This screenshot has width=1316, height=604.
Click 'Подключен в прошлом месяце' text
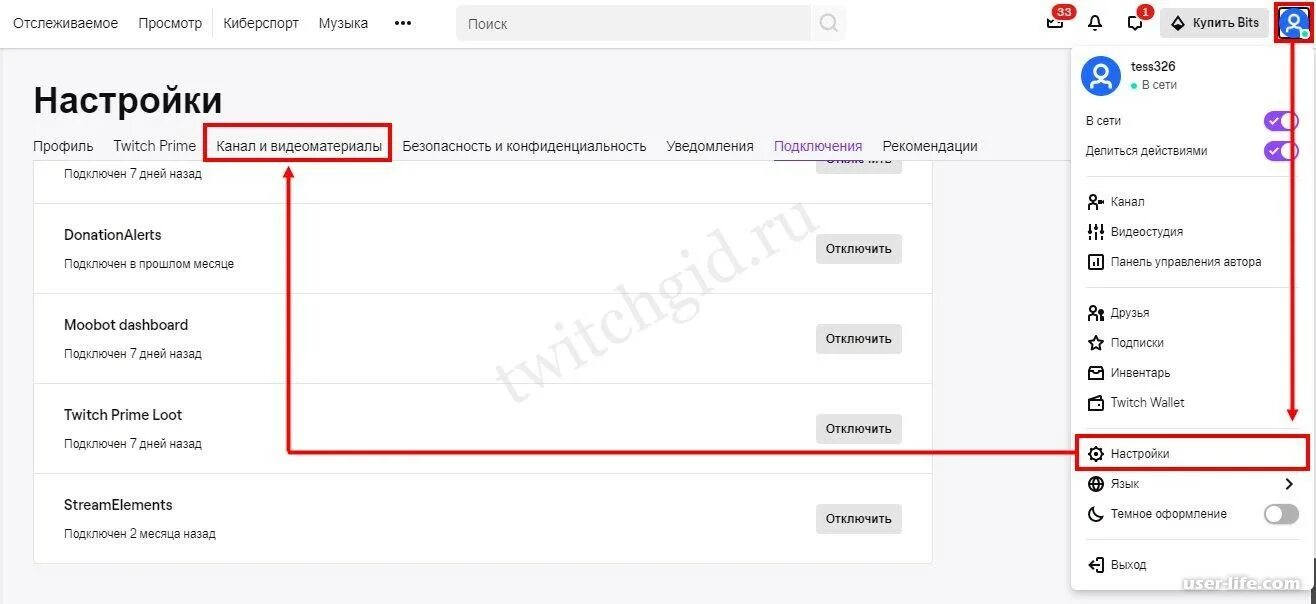(149, 264)
